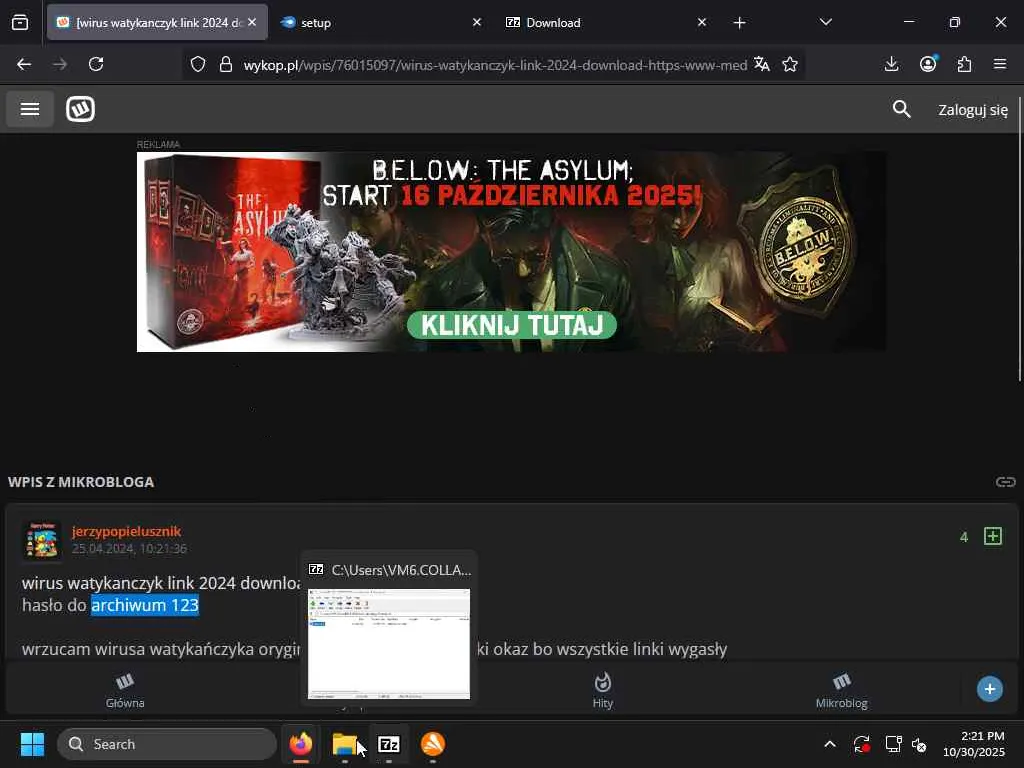The width and height of the screenshot is (1024, 768).
Task: Bookmark this page with the star icon
Action: click(x=790, y=64)
